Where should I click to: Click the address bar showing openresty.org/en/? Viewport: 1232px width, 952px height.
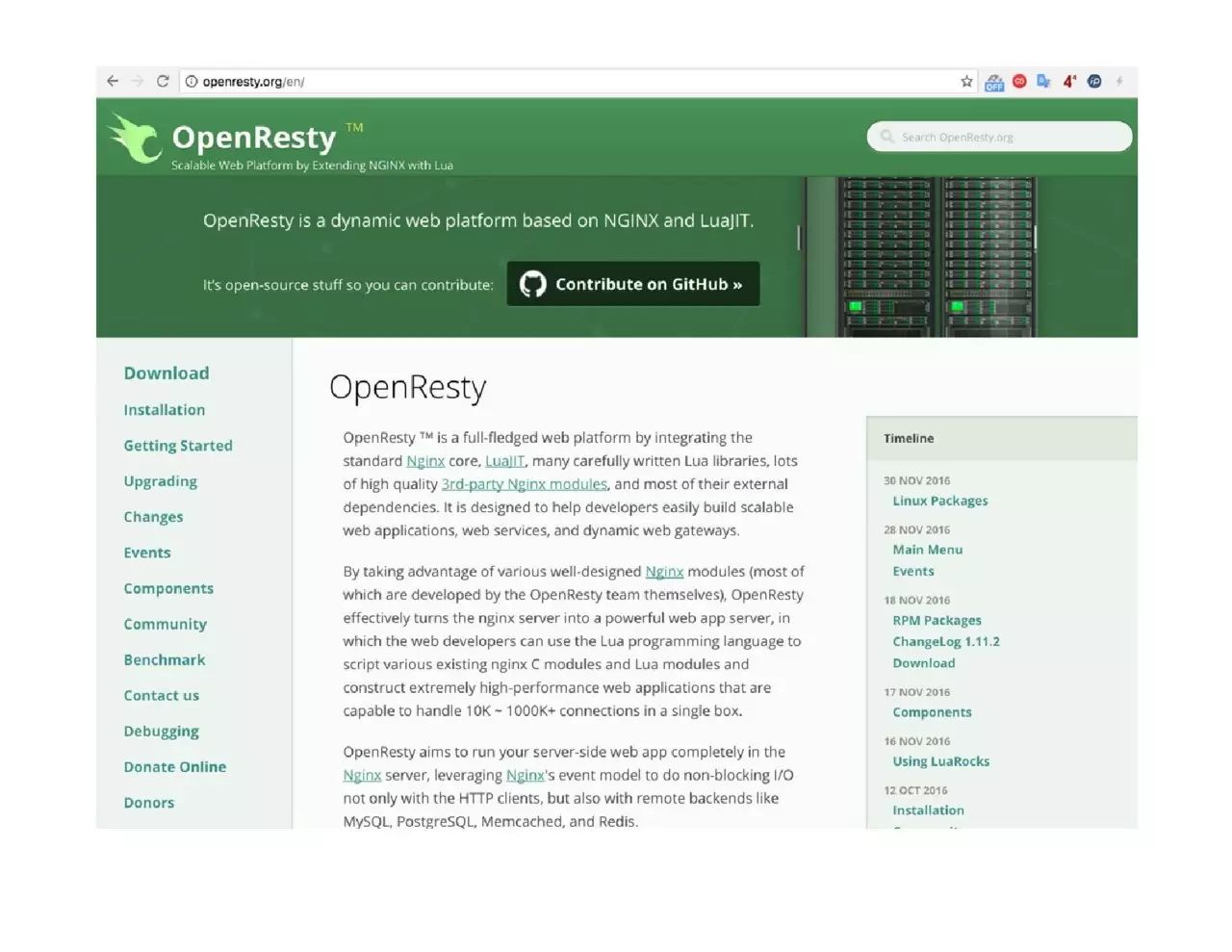click(x=577, y=82)
